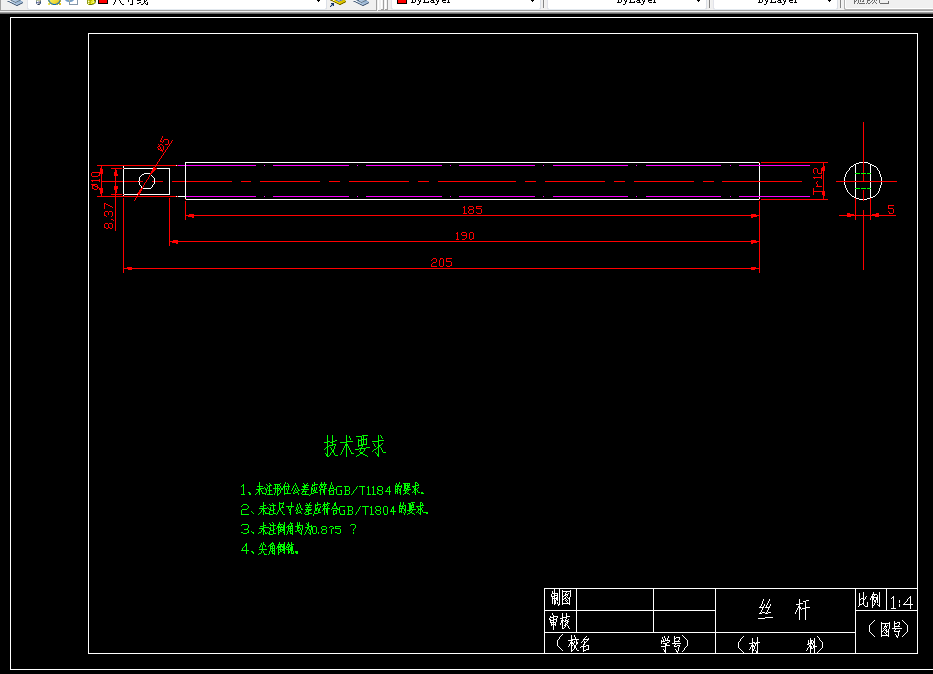Pick the ø5 hole diameter label
Image resolution: width=933 pixels, height=674 pixels.
pyautogui.click(x=164, y=143)
